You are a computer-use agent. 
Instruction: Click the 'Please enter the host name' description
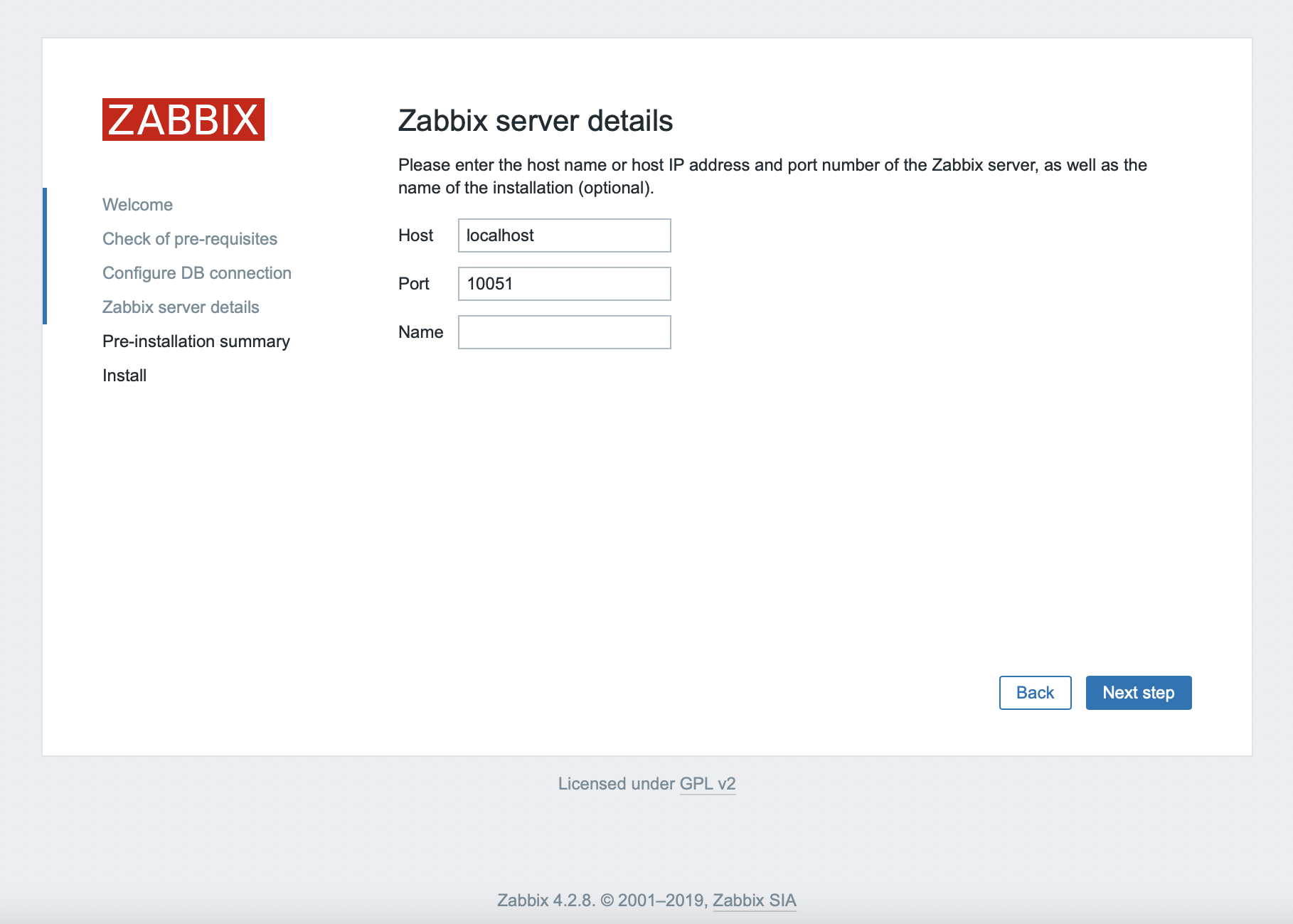[x=772, y=176]
